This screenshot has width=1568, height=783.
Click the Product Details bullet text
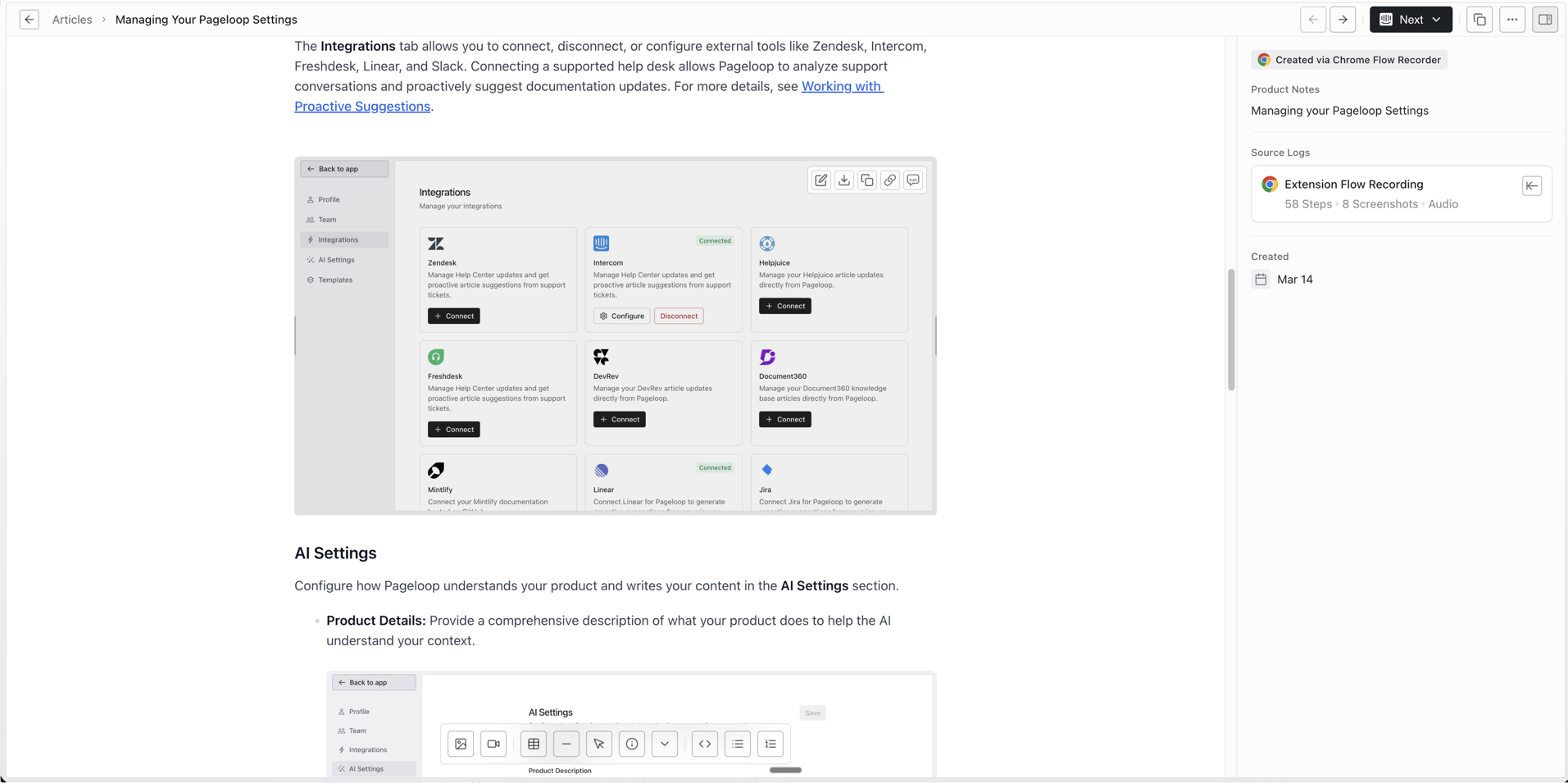click(608, 630)
